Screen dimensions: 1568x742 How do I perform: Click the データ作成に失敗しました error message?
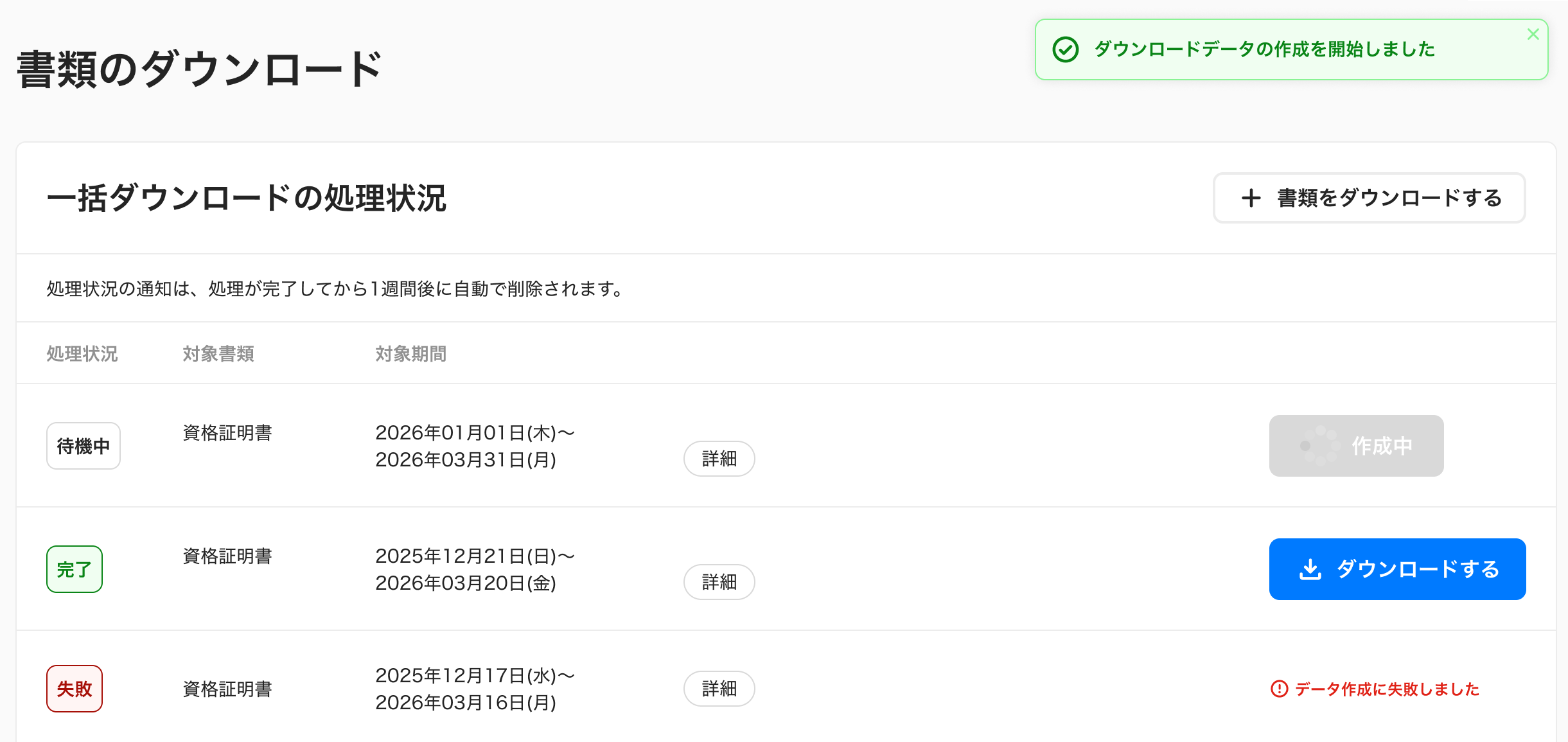click(x=1387, y=689)
